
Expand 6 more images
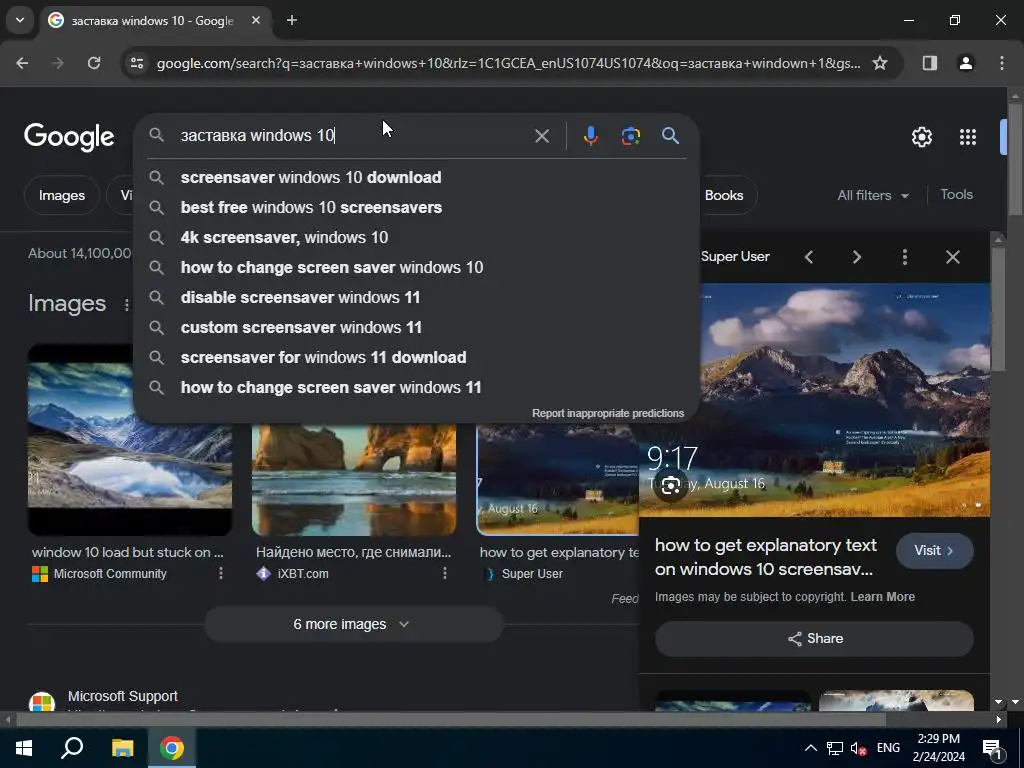354,624
